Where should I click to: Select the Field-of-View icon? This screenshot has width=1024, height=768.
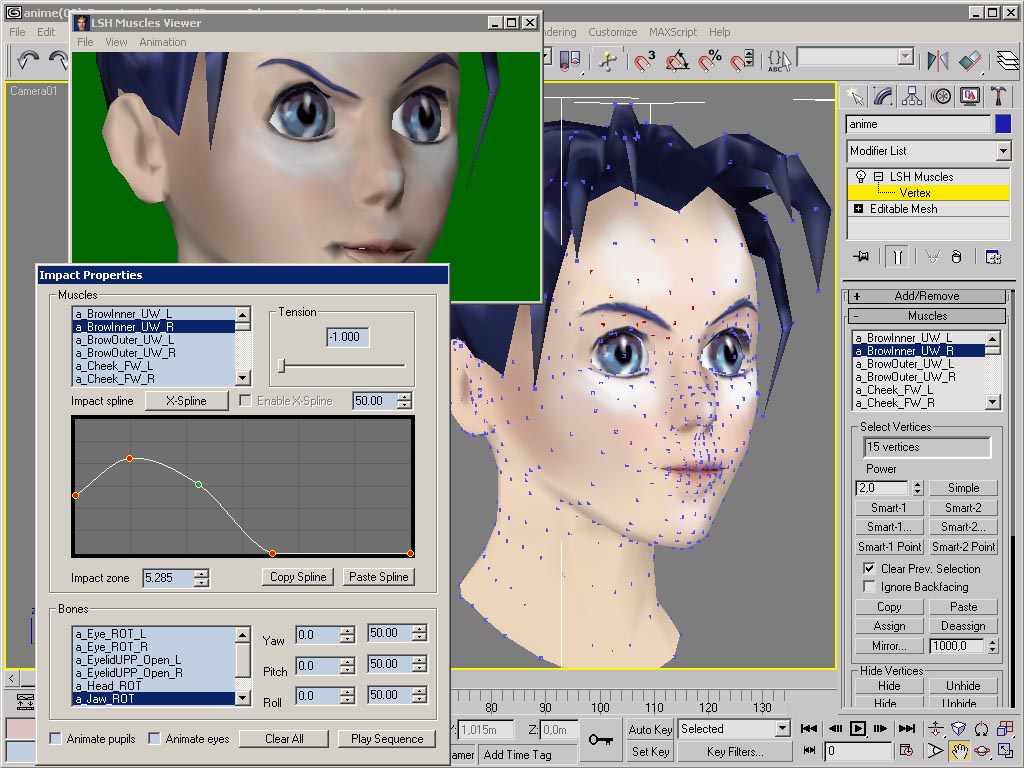(x=935, y=751)
